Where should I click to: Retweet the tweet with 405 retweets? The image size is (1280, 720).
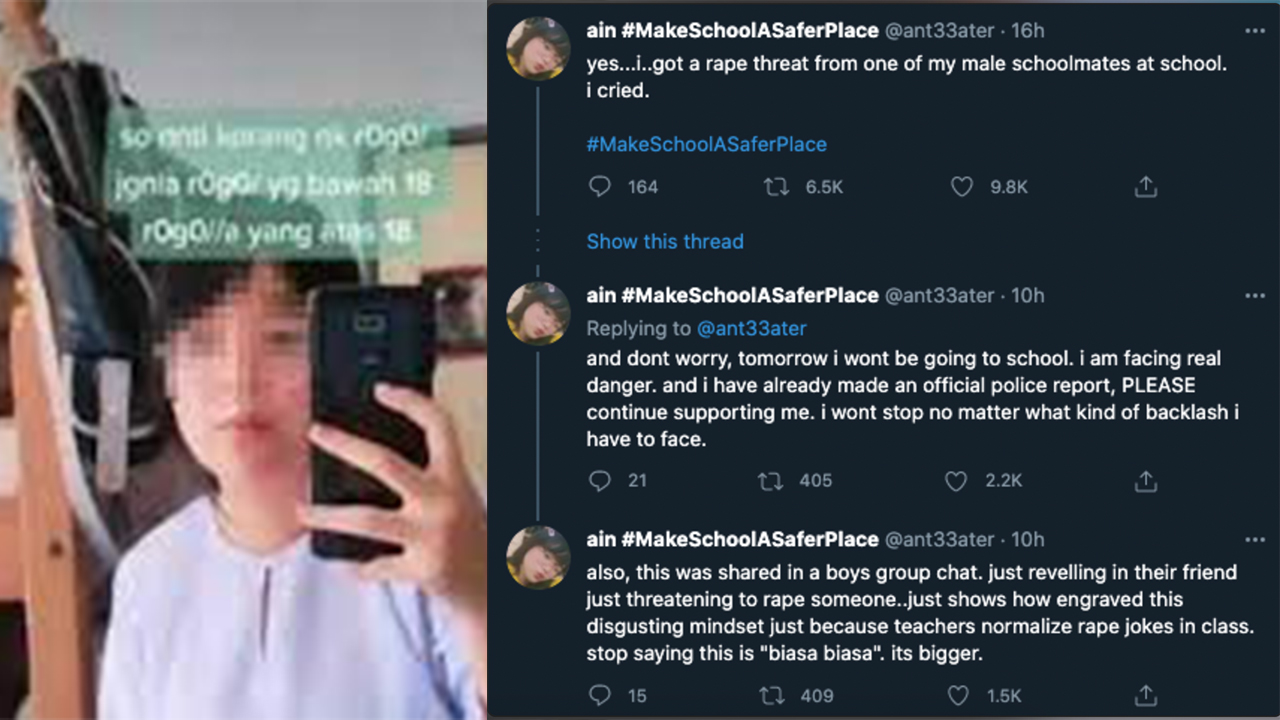coord(770,481)
